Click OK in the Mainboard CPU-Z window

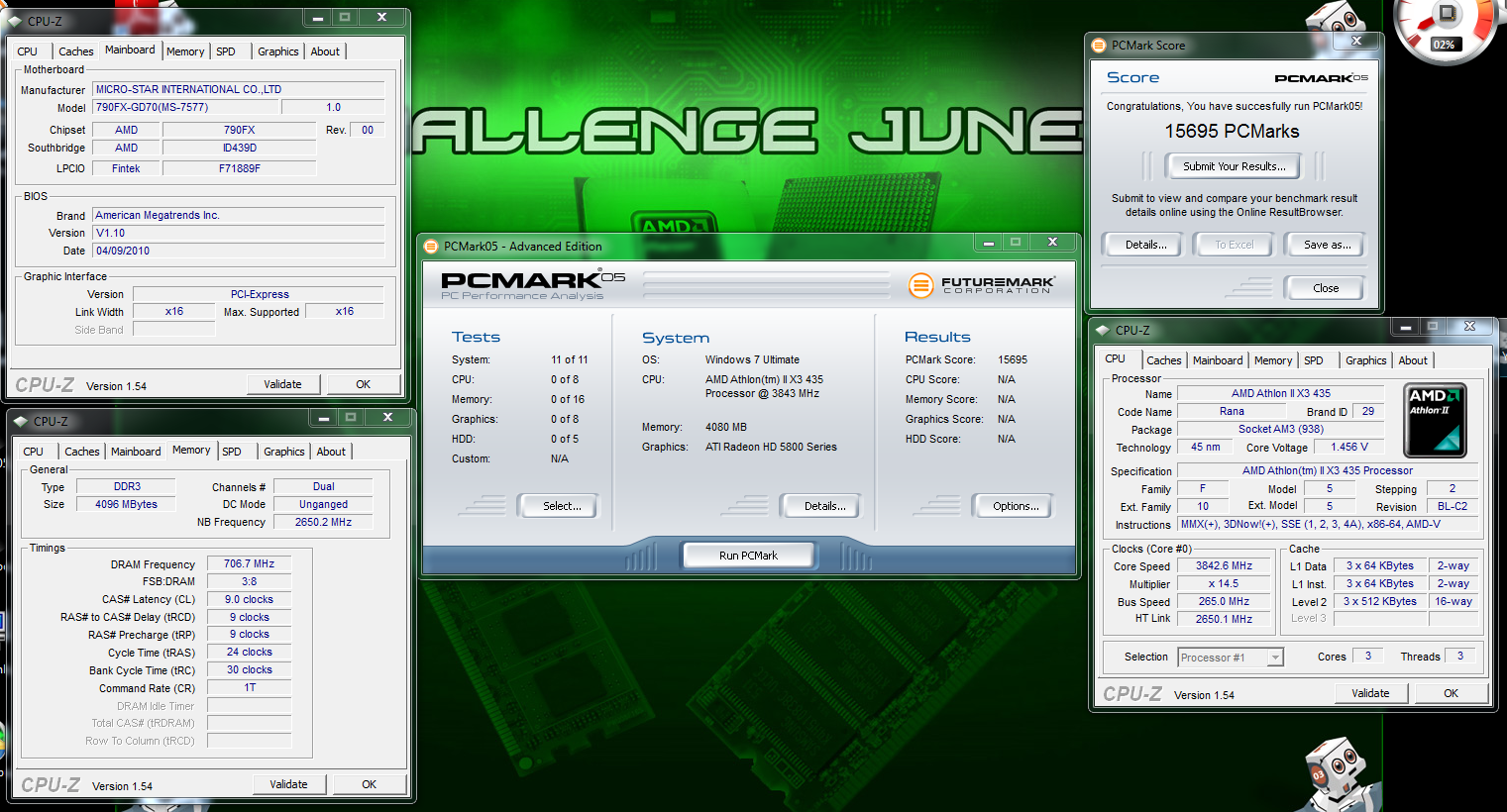(x=364, y=384)
